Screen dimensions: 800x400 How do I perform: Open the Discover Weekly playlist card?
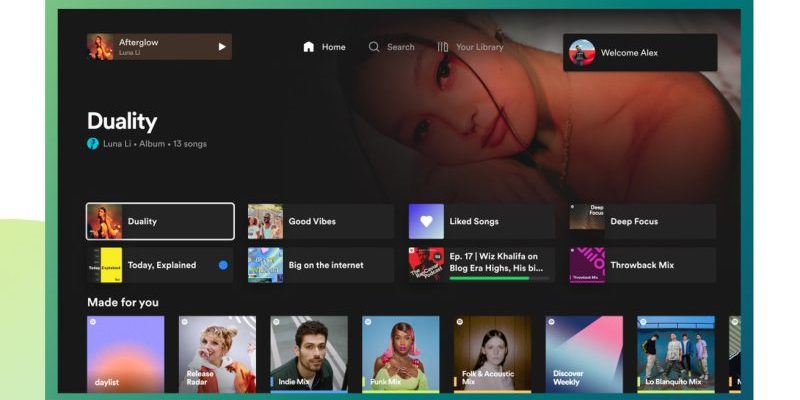click(x=584, y=354)
